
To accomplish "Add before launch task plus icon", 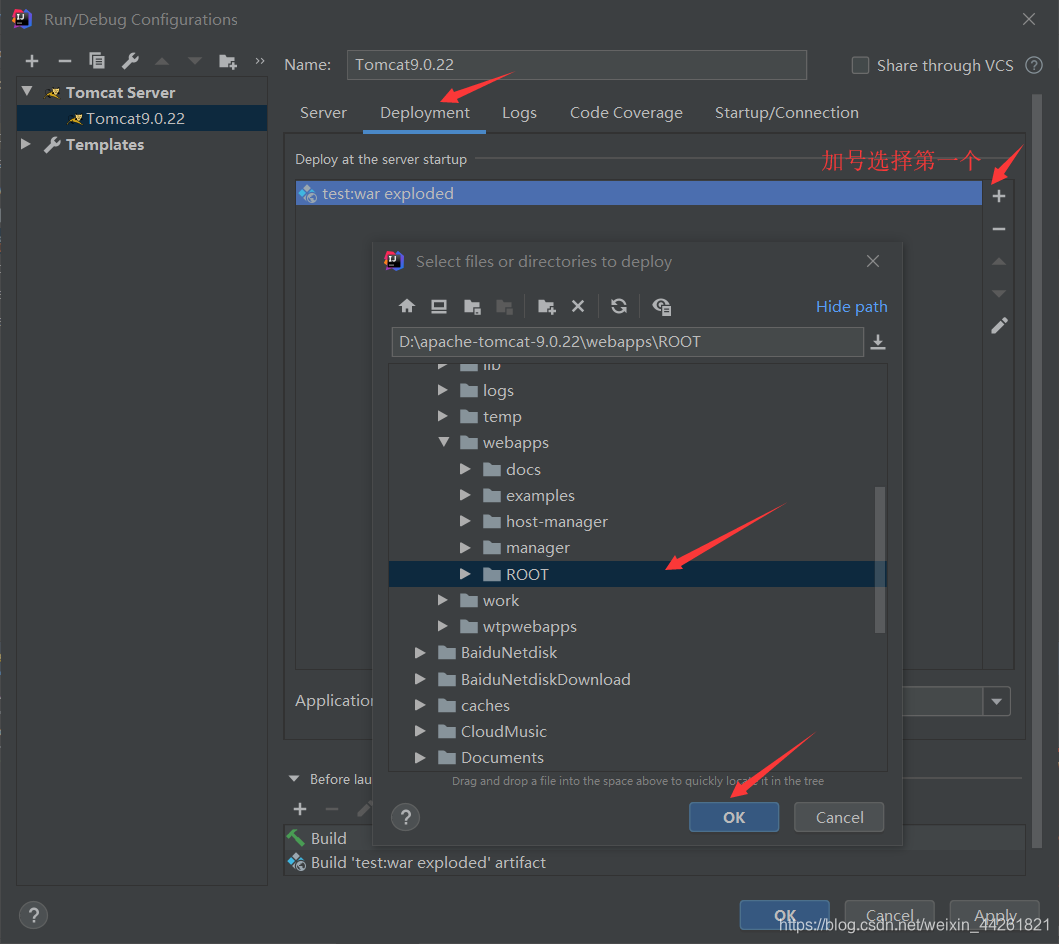I will [300, 809].
